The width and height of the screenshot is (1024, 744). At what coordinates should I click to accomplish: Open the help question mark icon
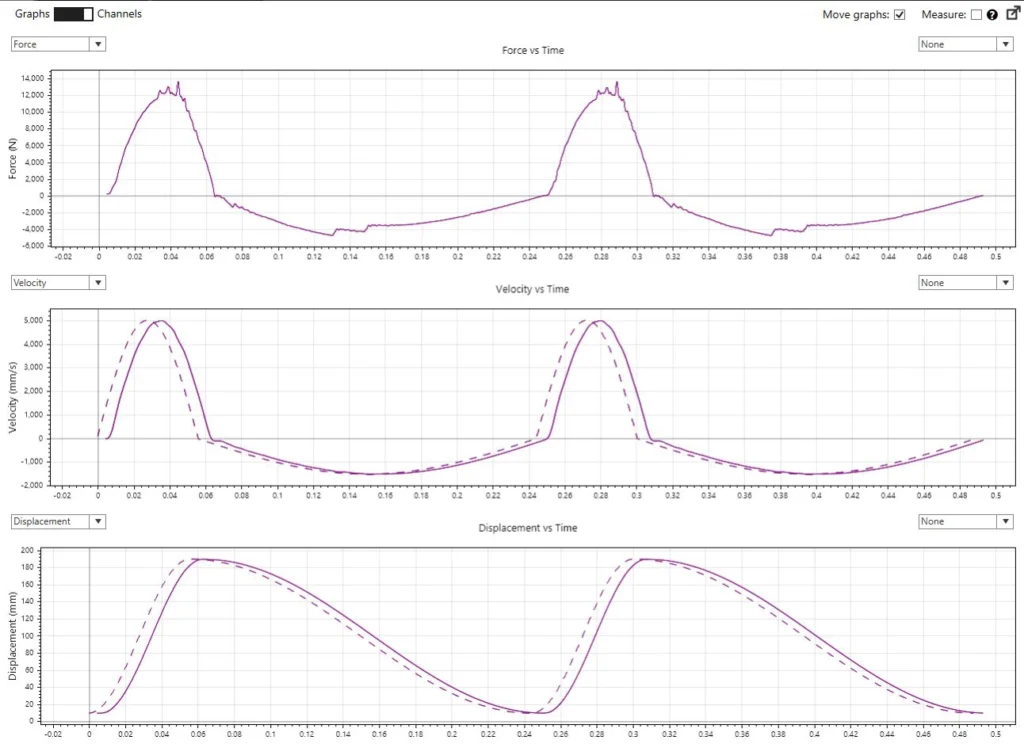coord(992,14)
